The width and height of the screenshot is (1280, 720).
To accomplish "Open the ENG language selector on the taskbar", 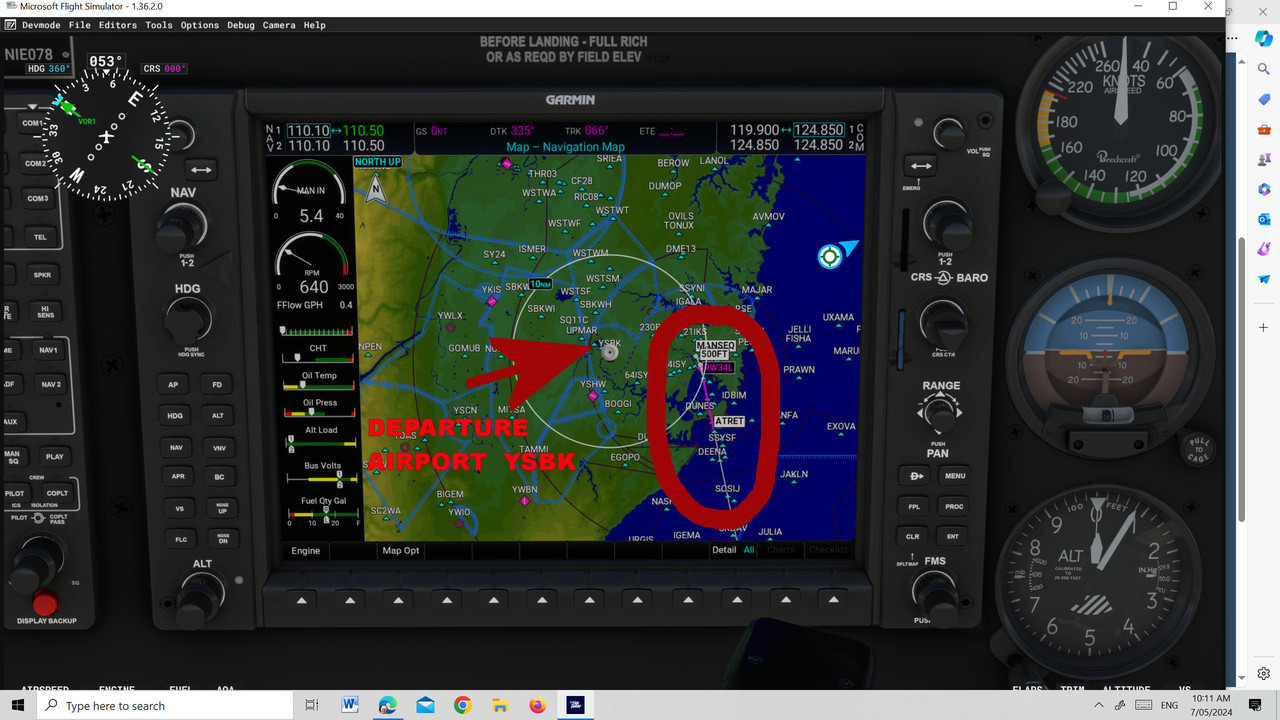I will [1168, 705].
